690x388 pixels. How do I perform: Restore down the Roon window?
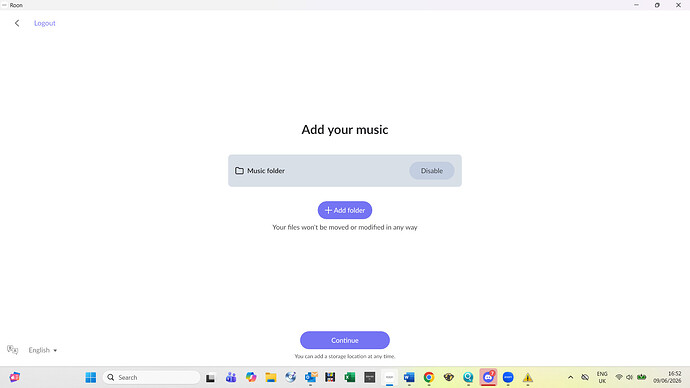[657, 5]
